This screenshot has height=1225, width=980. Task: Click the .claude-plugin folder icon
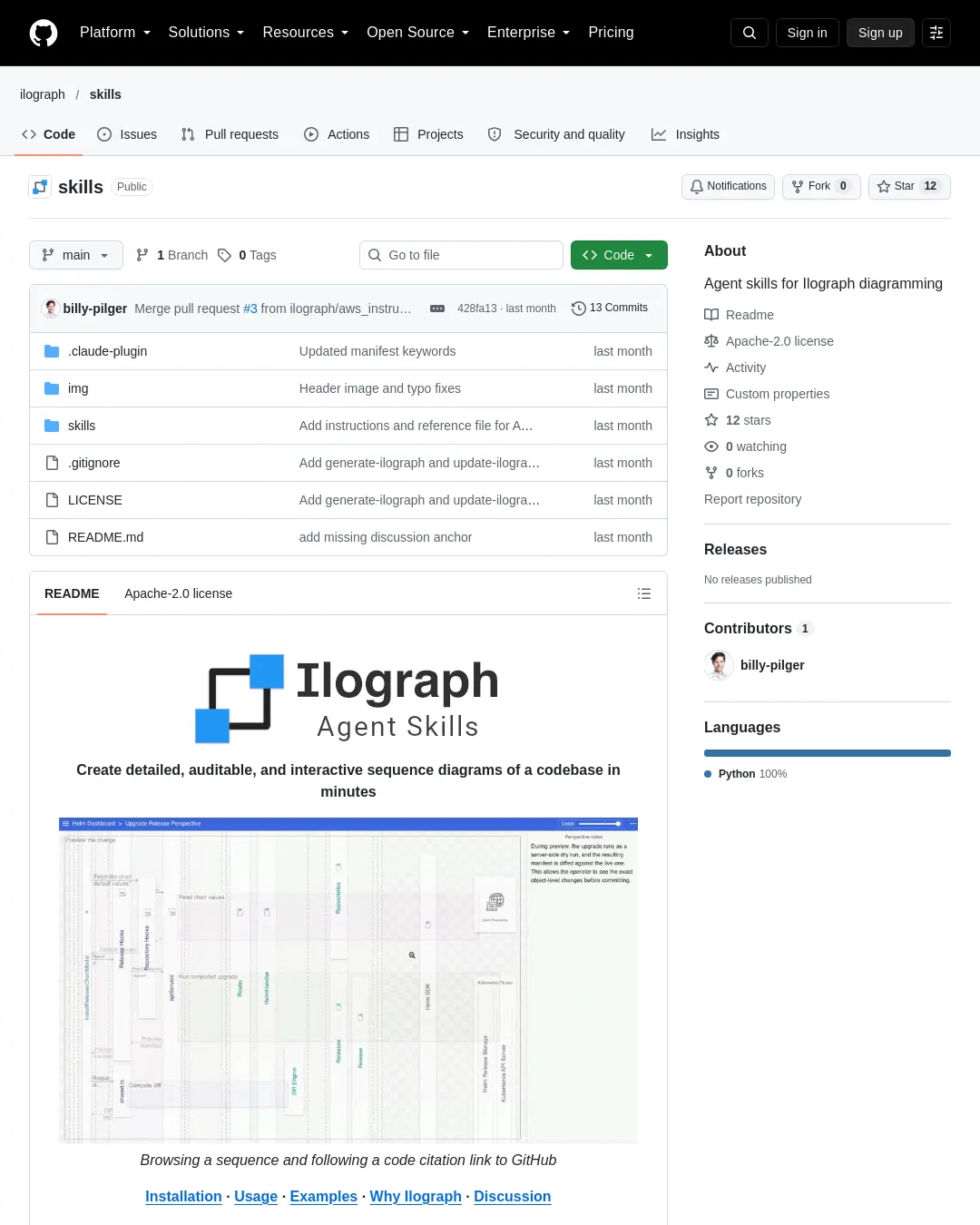[52, 351]
